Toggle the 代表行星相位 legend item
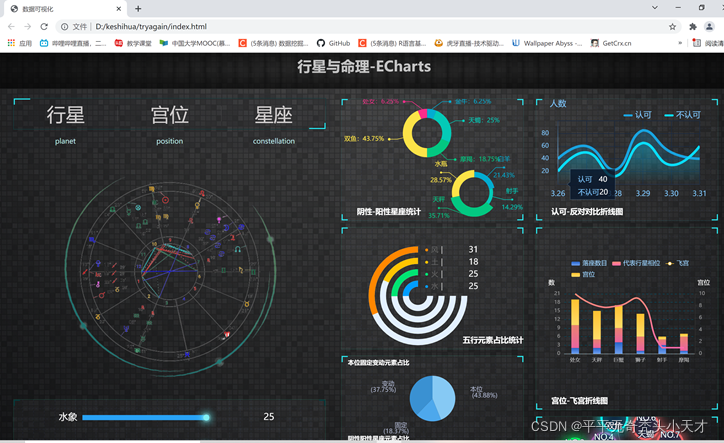This screenshot has height=443, width=724. tap(636, 263)
